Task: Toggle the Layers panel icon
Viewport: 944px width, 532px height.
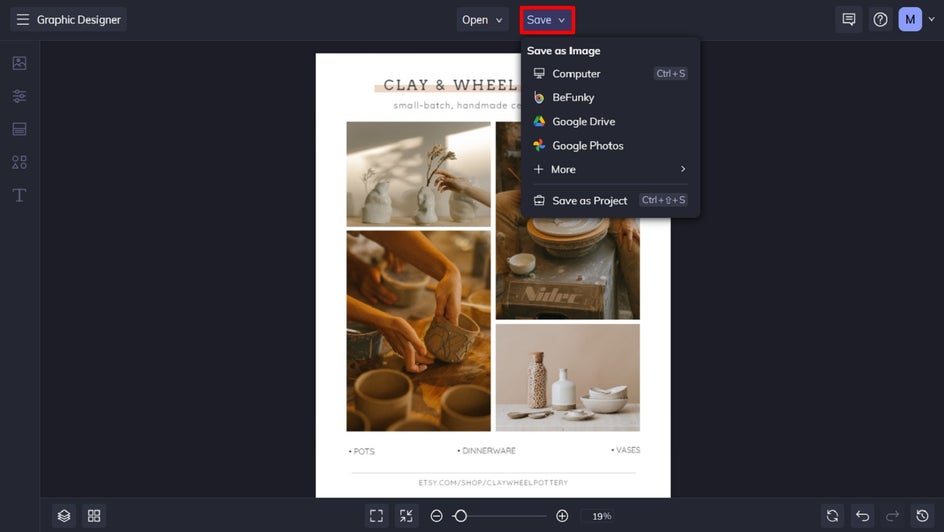Action: 64,516
